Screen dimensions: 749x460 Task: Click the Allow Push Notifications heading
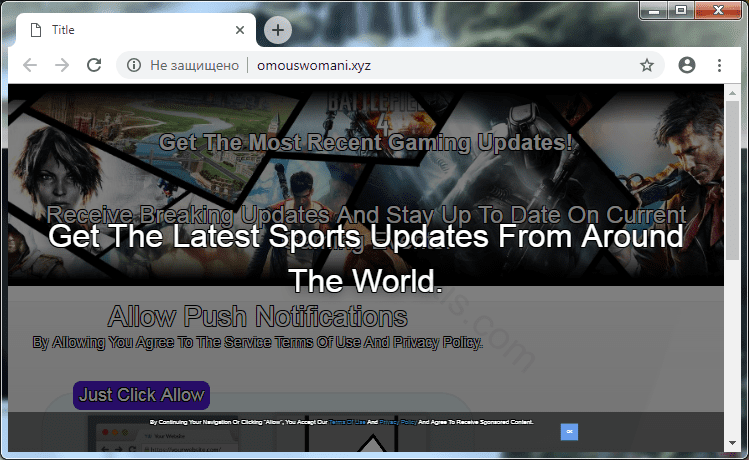(x=258, y=317)
